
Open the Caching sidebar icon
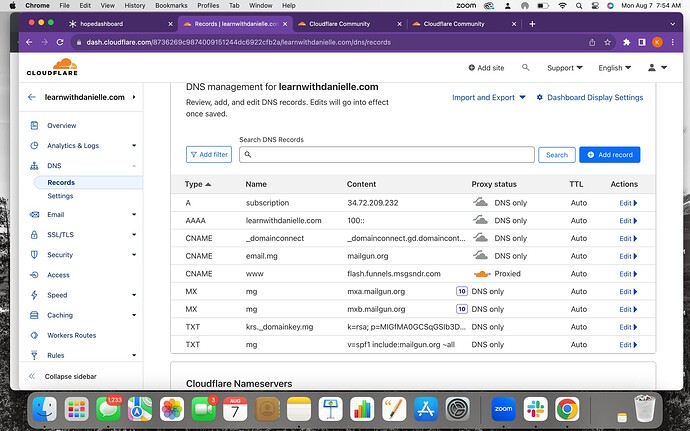[34, 315]
